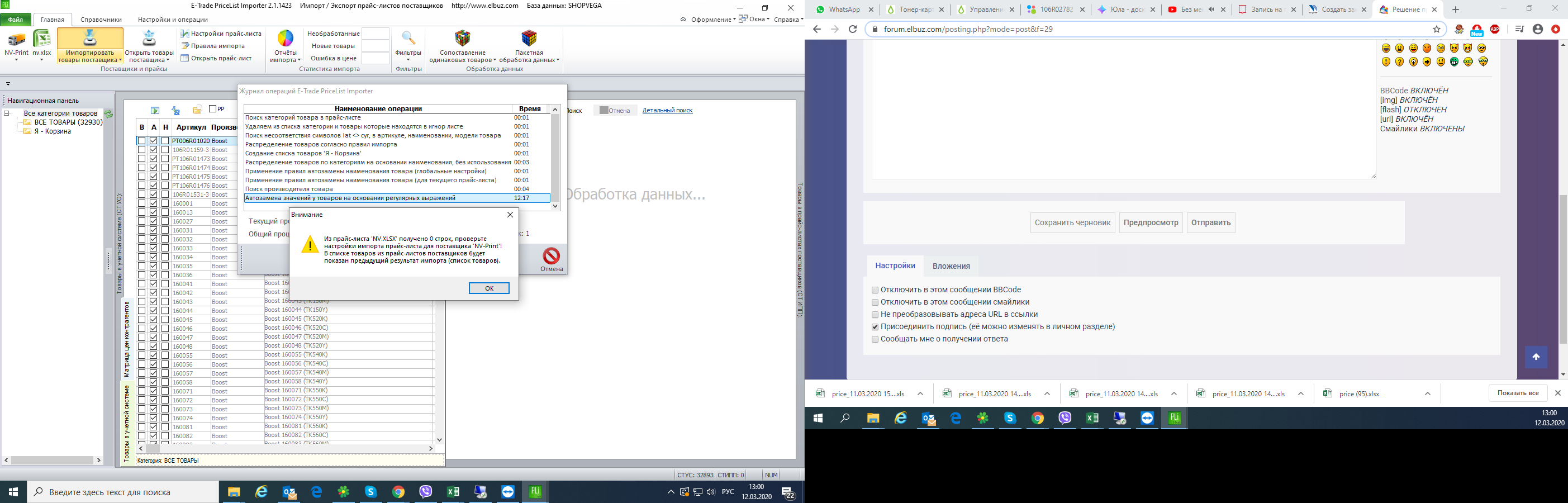Toggle 'Отключить в этом сообщении BBCode' checkbox
Viewport: 1568px width, 503px height.
point(875,291)
